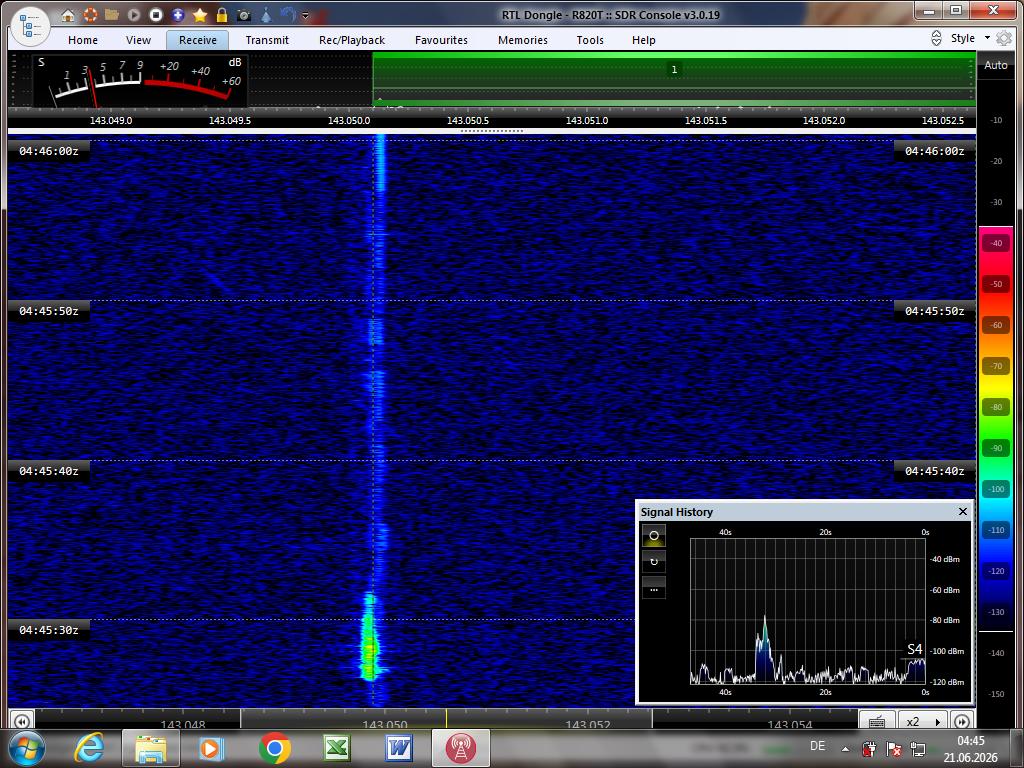Click the yellow star favourites icon
The width and height of the screenshot is (1024, 768).
200,14
